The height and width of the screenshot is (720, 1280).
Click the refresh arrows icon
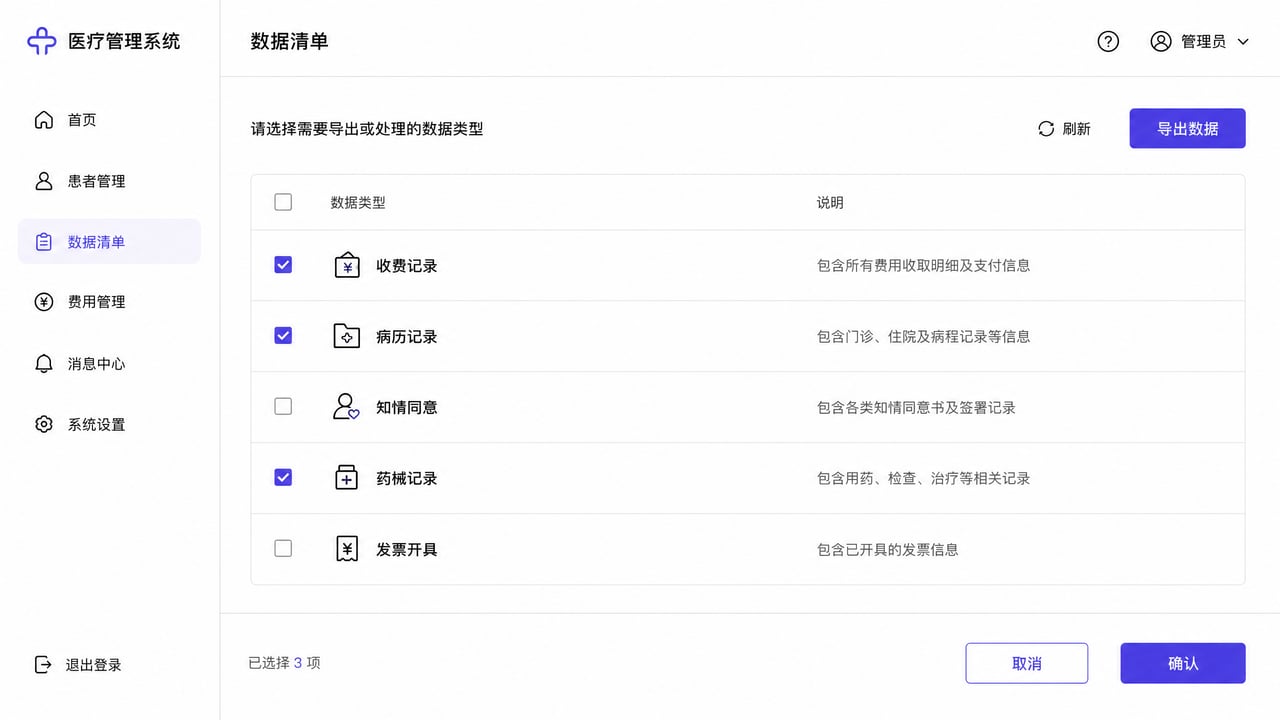(1046, 129)
